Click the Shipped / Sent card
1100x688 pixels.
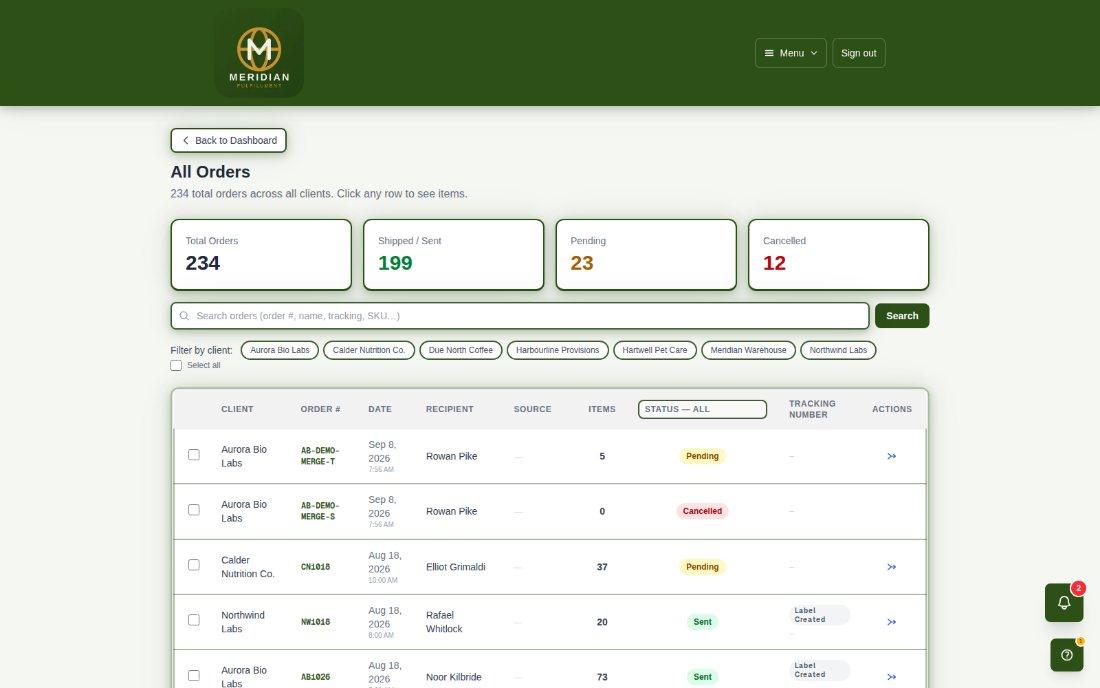click(x=454, y=255)
